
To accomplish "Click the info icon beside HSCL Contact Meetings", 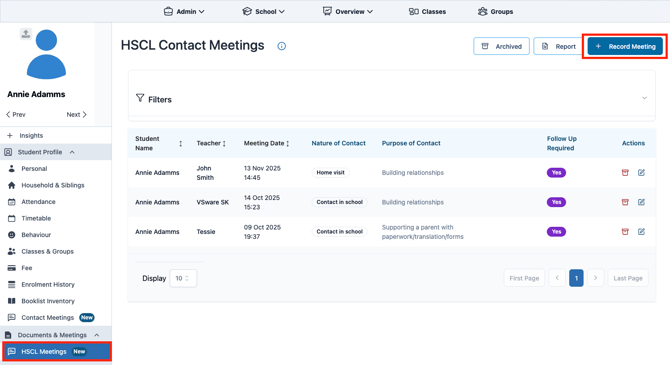I will 282,46.
